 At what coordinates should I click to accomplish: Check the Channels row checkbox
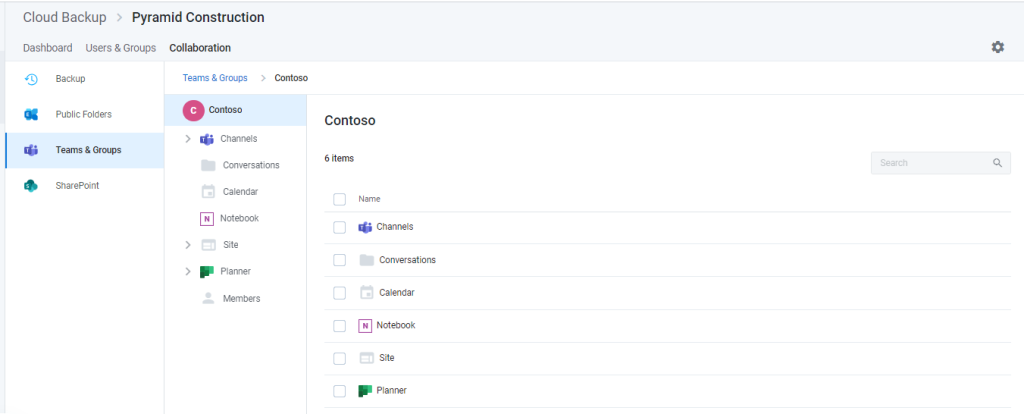[x=340, y=227]
